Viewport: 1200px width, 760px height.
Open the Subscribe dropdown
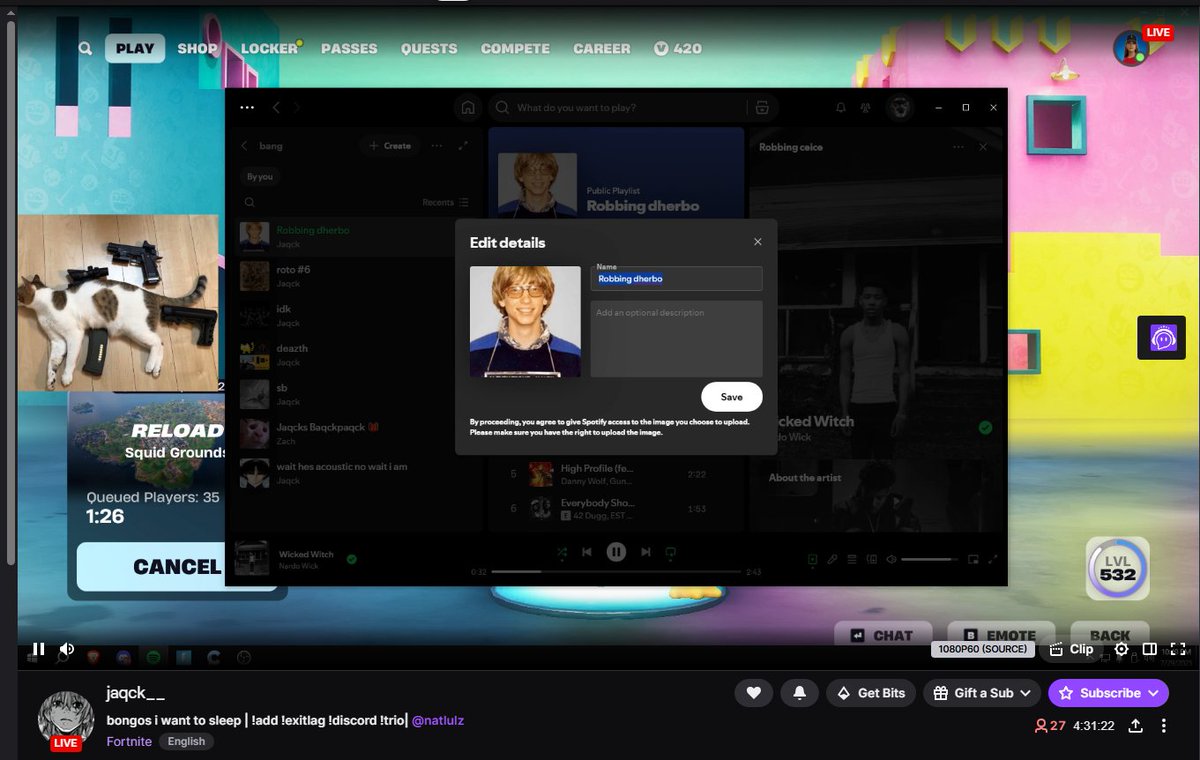1108,693
